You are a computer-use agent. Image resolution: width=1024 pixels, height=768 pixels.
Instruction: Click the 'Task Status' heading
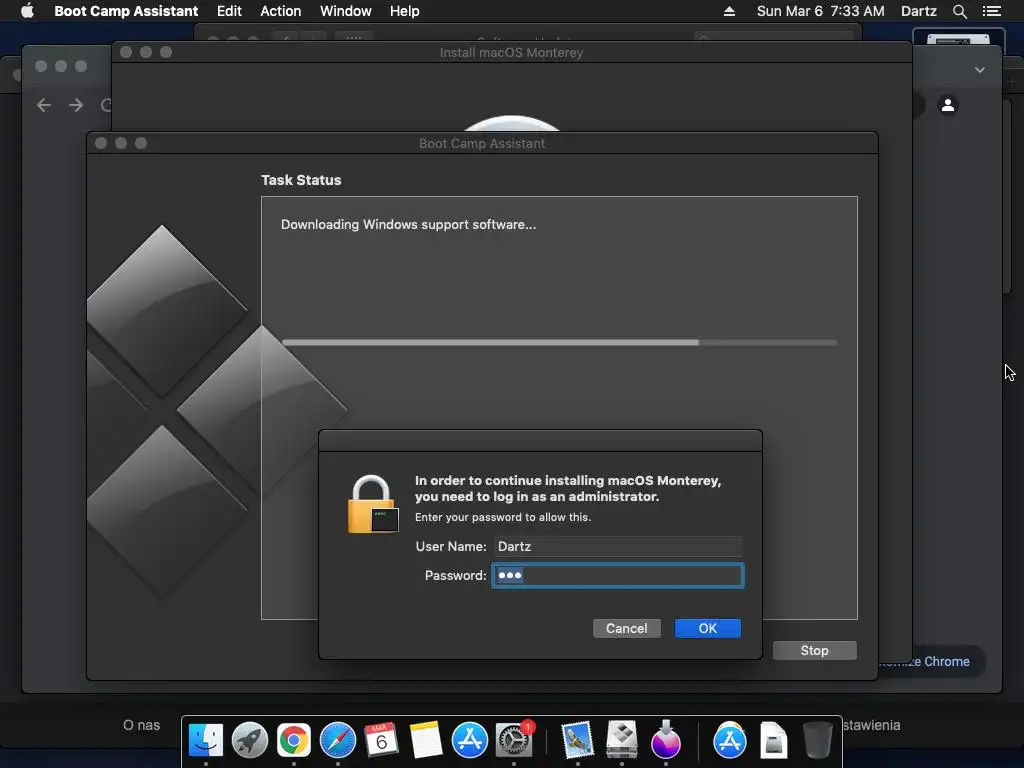pyautogui.click(x=301, y=180)
